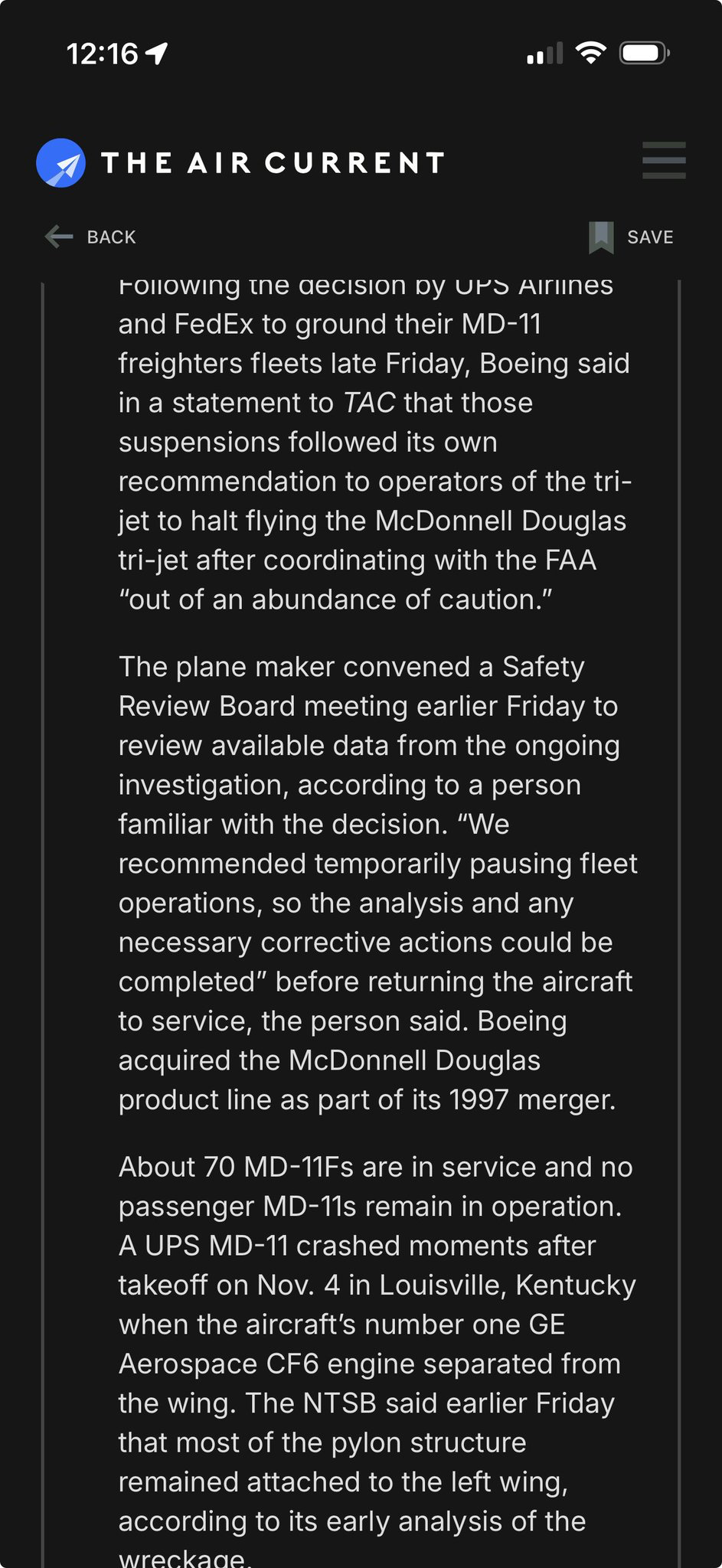Click THE AIR CURRENT wordmark

click(x=273, y=163)
